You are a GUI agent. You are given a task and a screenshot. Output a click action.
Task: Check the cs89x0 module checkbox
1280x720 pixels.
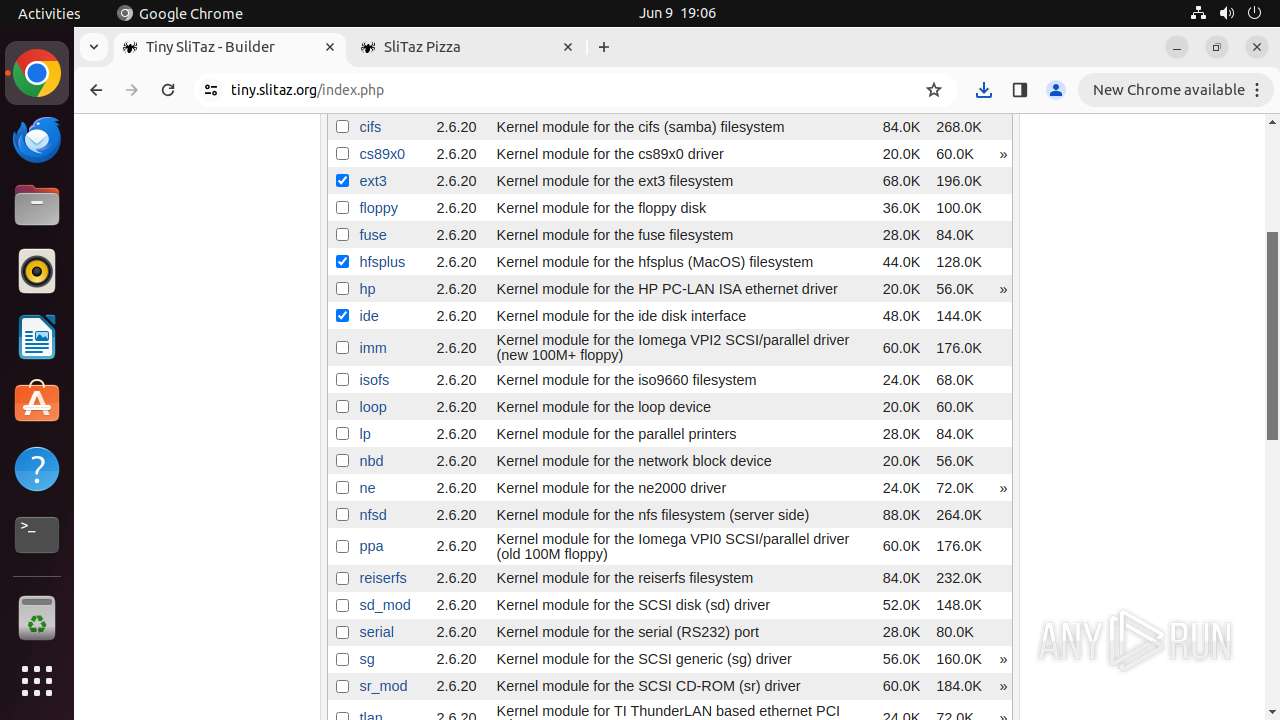[343, 154]
